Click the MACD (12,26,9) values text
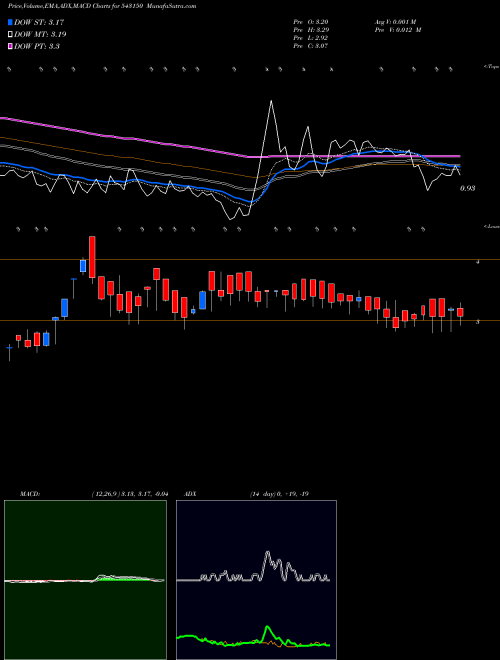Screen dimensions: 500x660 coord(130,494)
